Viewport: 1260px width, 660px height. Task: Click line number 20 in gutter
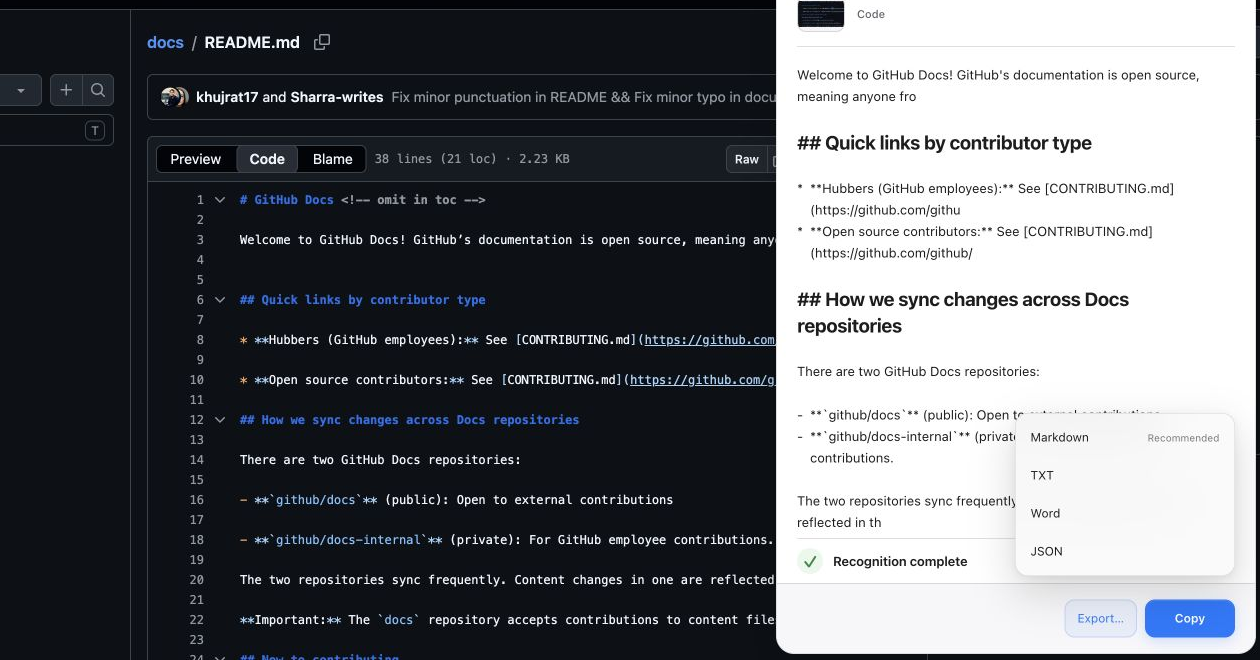[196, 580]
